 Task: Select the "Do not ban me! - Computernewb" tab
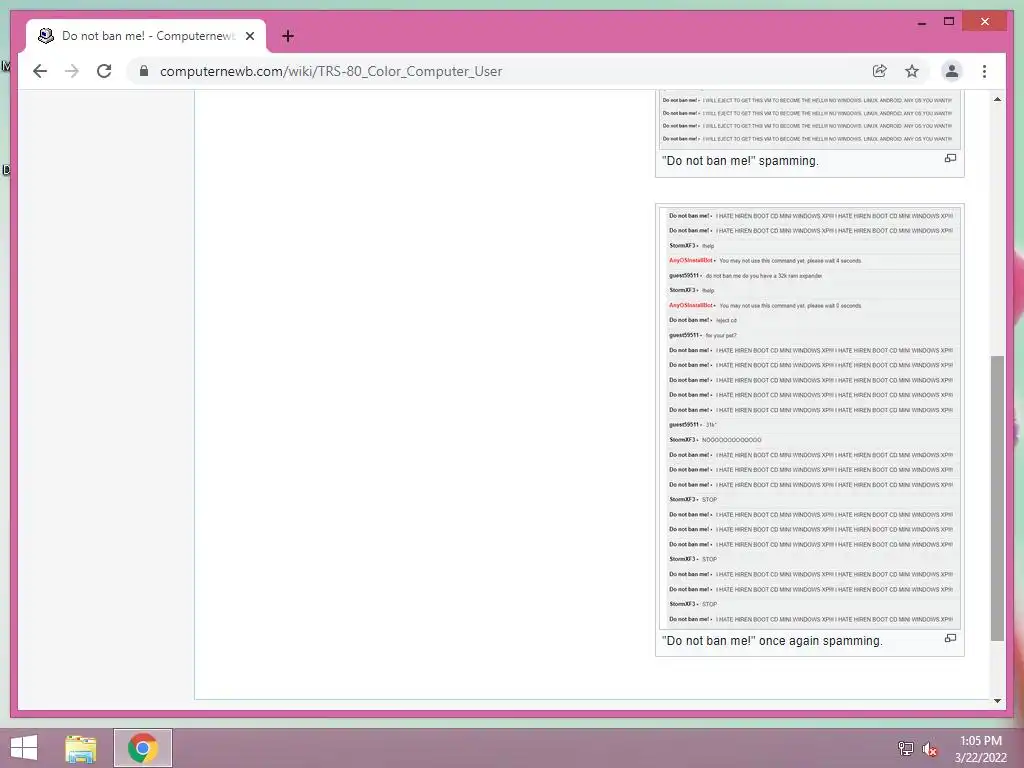146,36
